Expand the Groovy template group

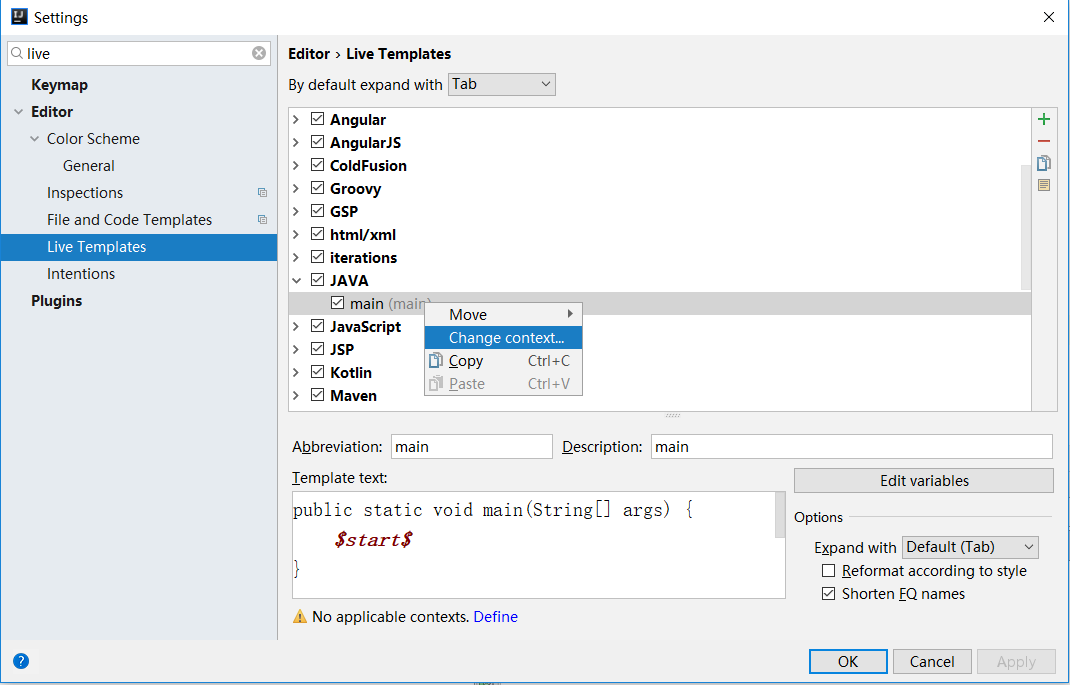[296, 189]
